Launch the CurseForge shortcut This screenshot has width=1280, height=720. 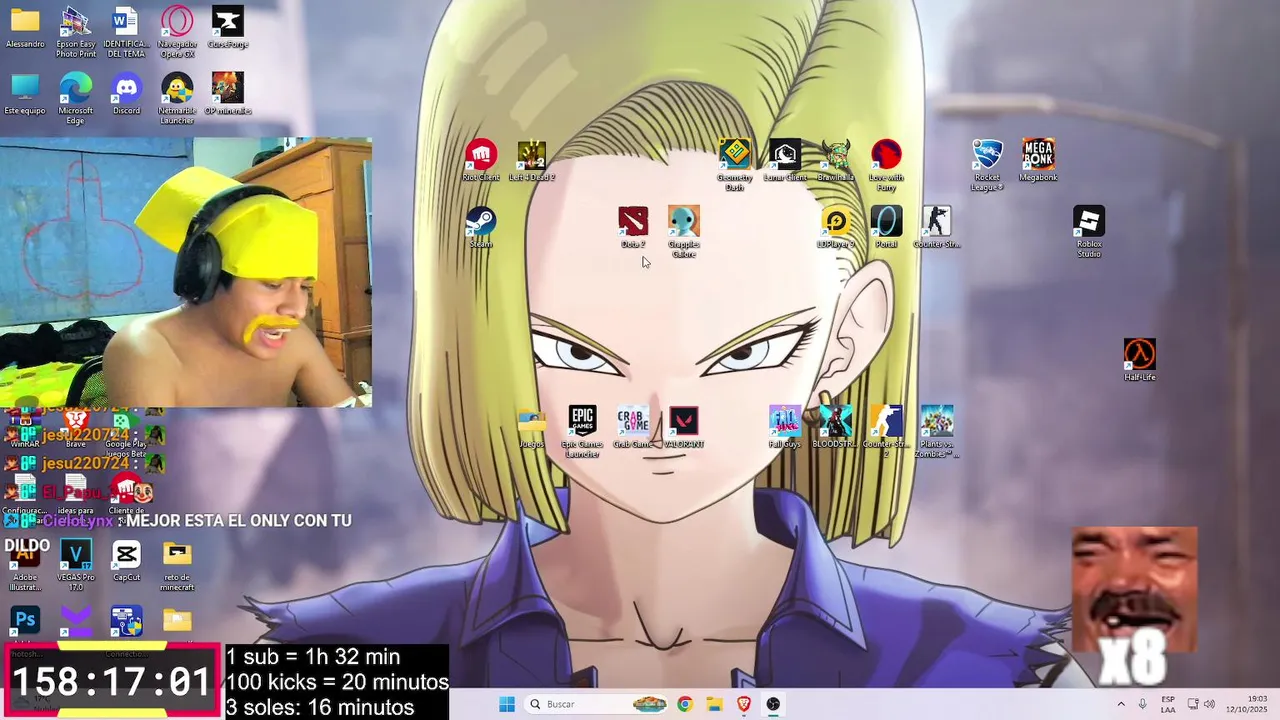[228, 27]
